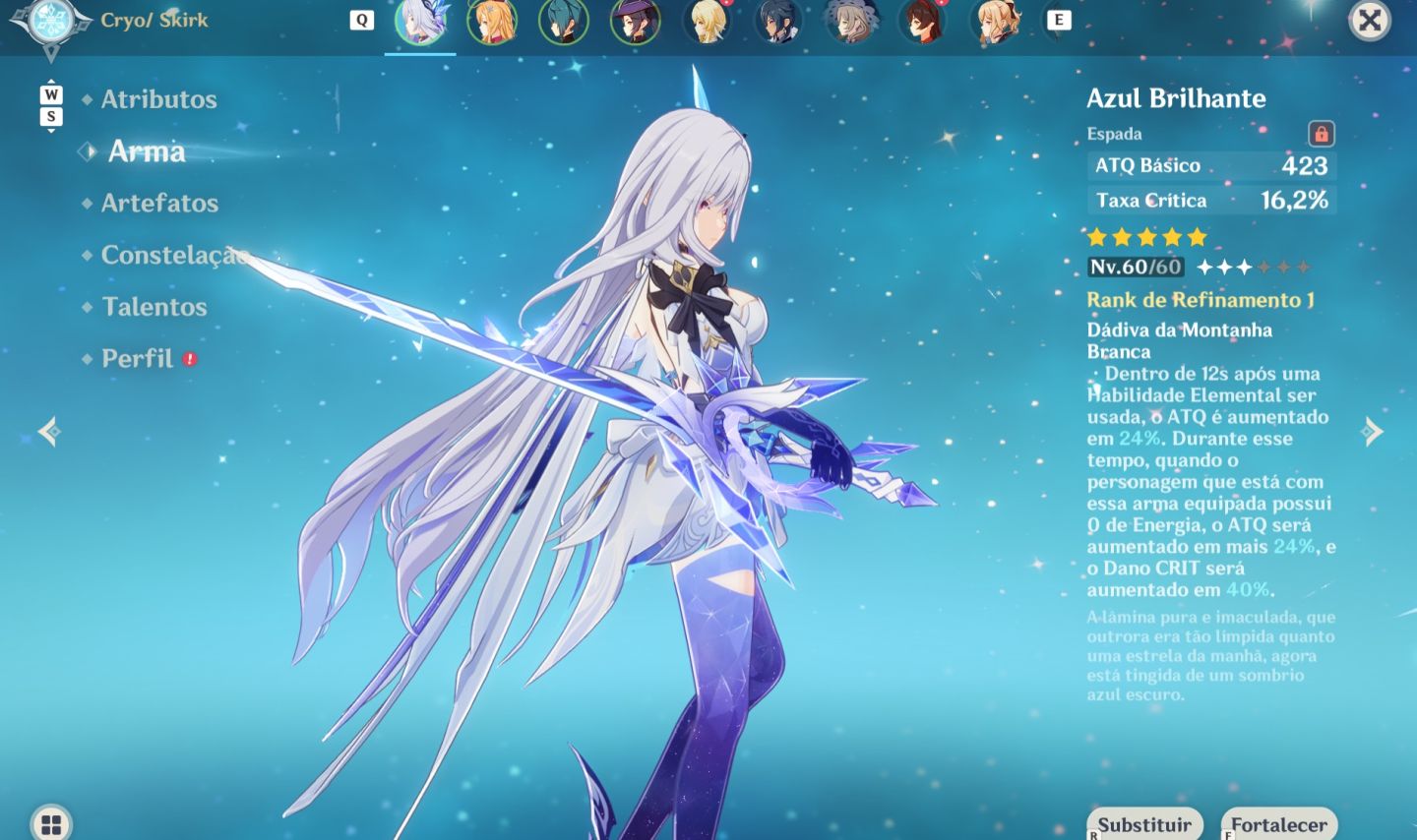Click the W key menu-up indicator
Viewport: 1417px width, 840px height.
(51, 94)
